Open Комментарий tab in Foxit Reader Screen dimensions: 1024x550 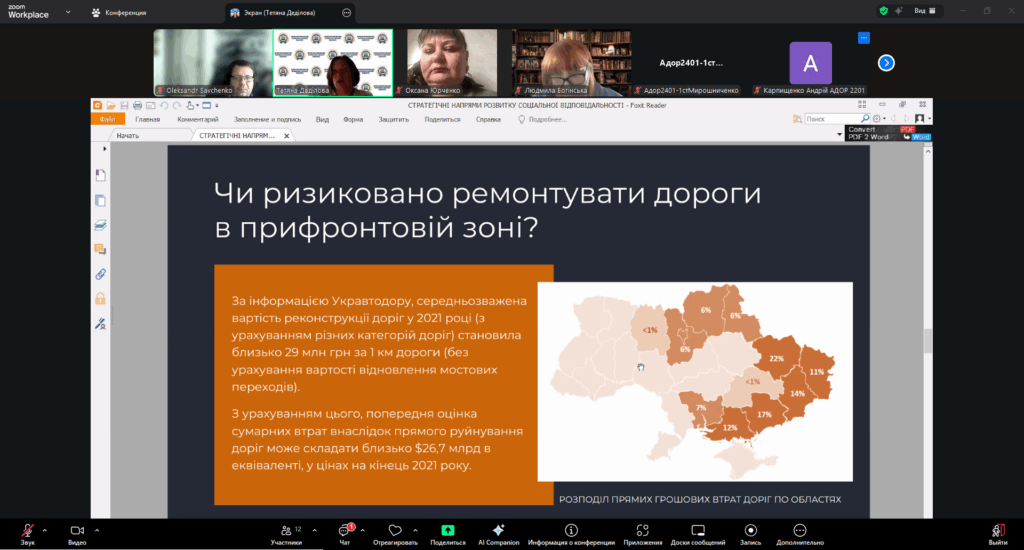click(x=197, y=119)
